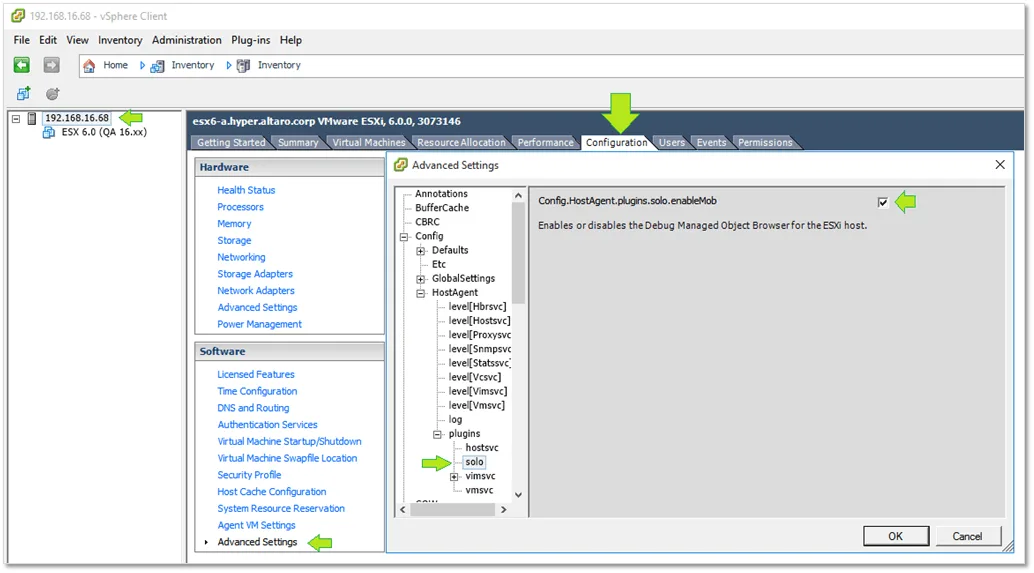Screen dimensions: 1034x573
Task: Click the new virtual machine toolbar icon
Action: click(x=23, y=94)
